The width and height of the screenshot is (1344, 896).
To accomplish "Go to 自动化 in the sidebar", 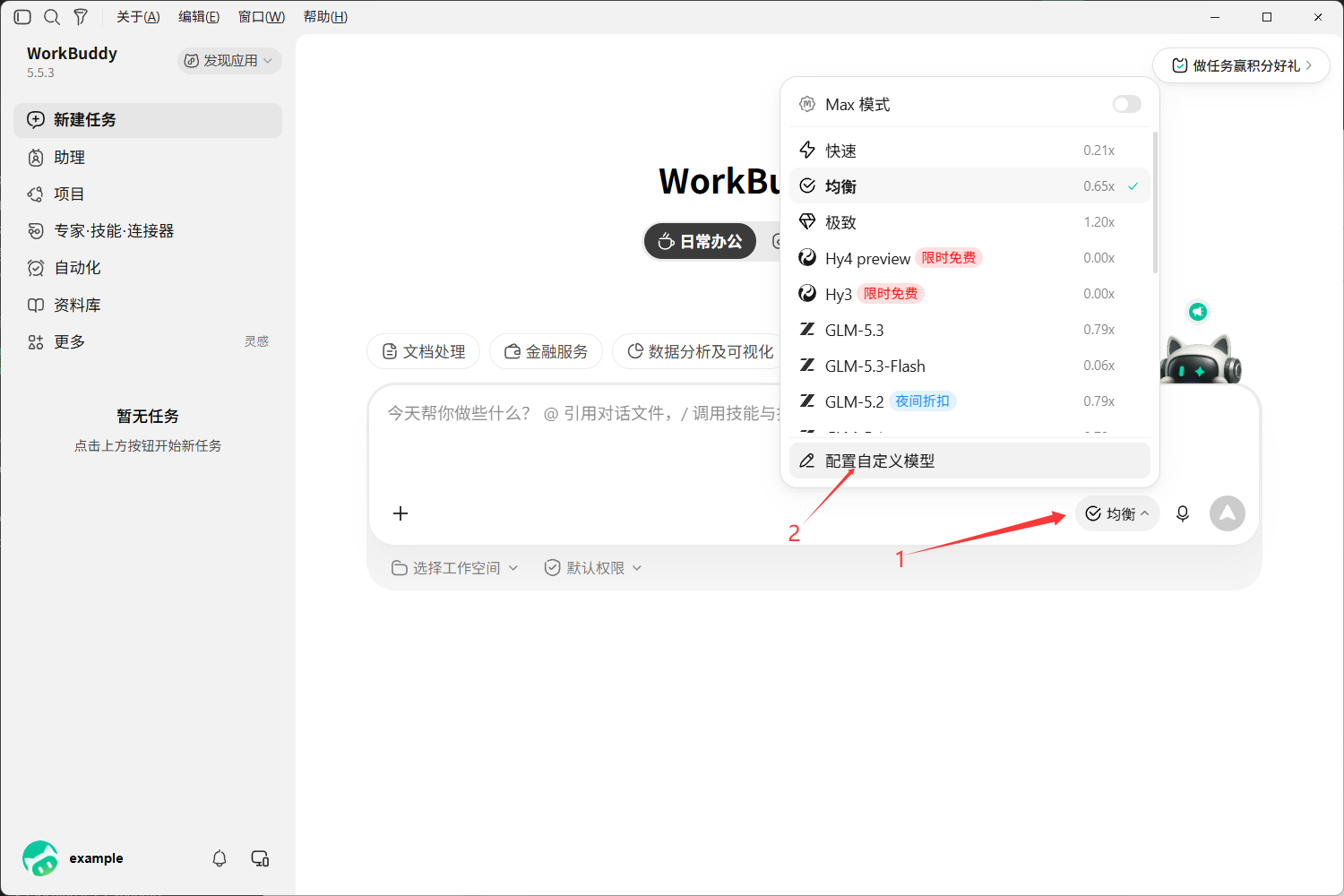I will [148, 268].
